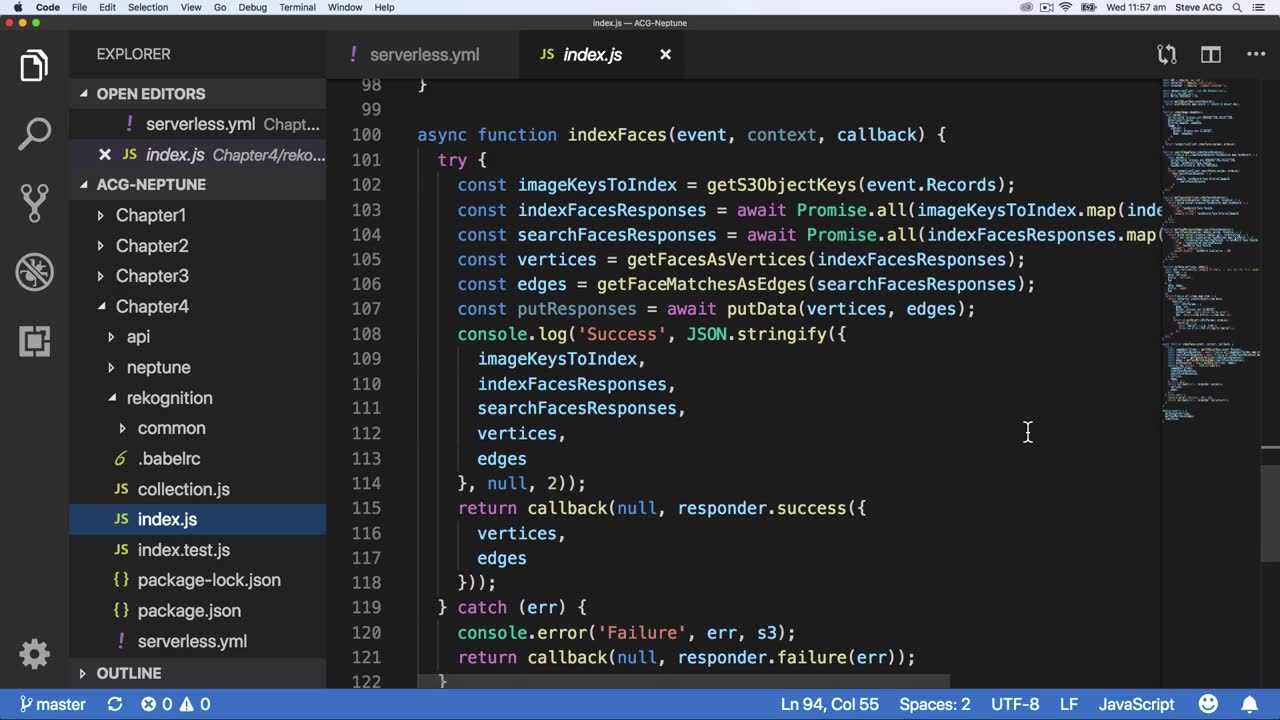This screenshot has height=720, width=1280.
Task: Collapse the OPEN EDITORS section
Action: click(150, 94)
